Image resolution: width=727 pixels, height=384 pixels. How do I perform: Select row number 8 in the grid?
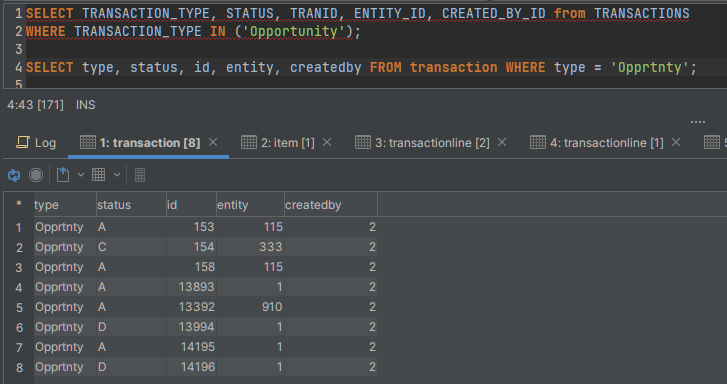(19, 367)
